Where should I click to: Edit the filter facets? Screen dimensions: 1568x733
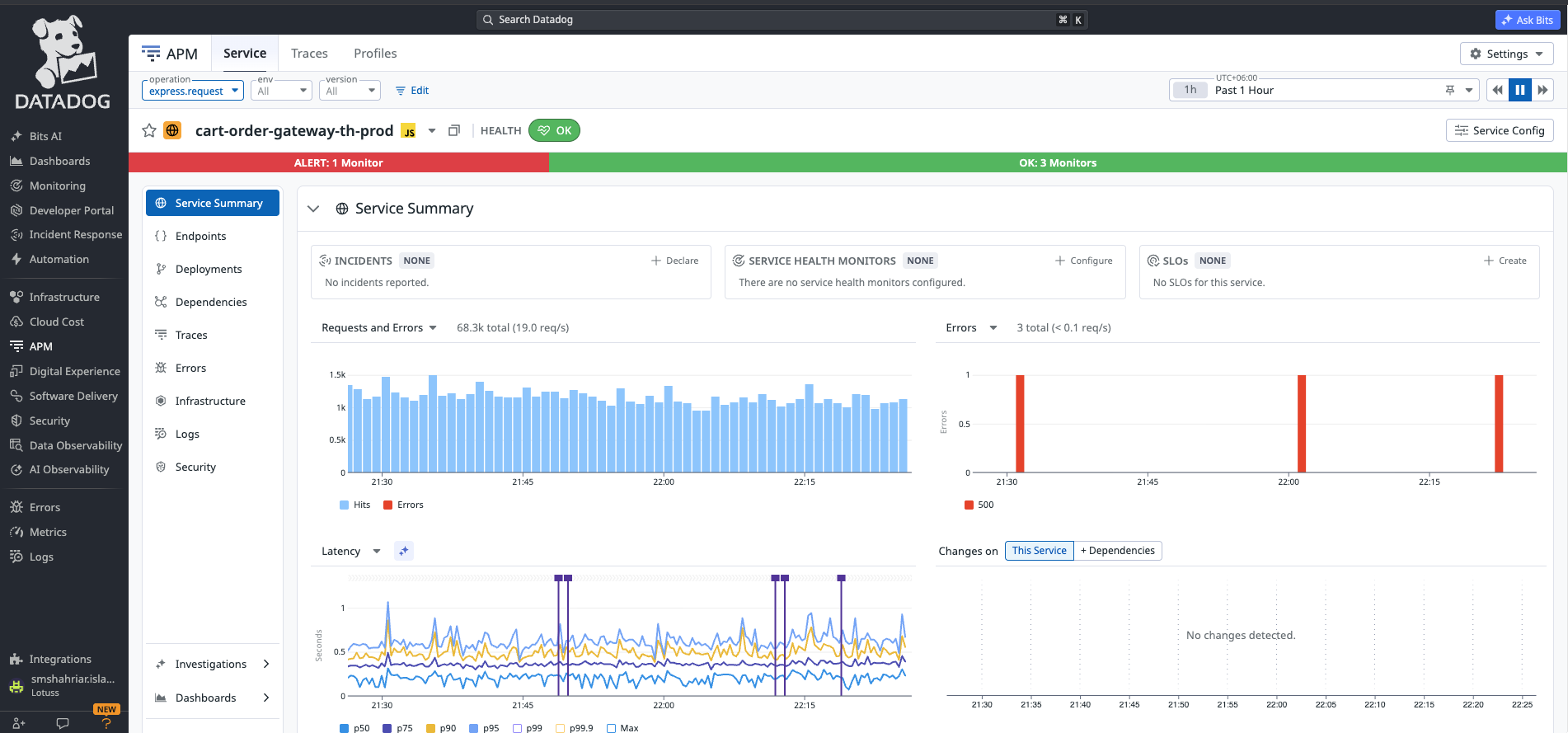[x=412, y=91]
